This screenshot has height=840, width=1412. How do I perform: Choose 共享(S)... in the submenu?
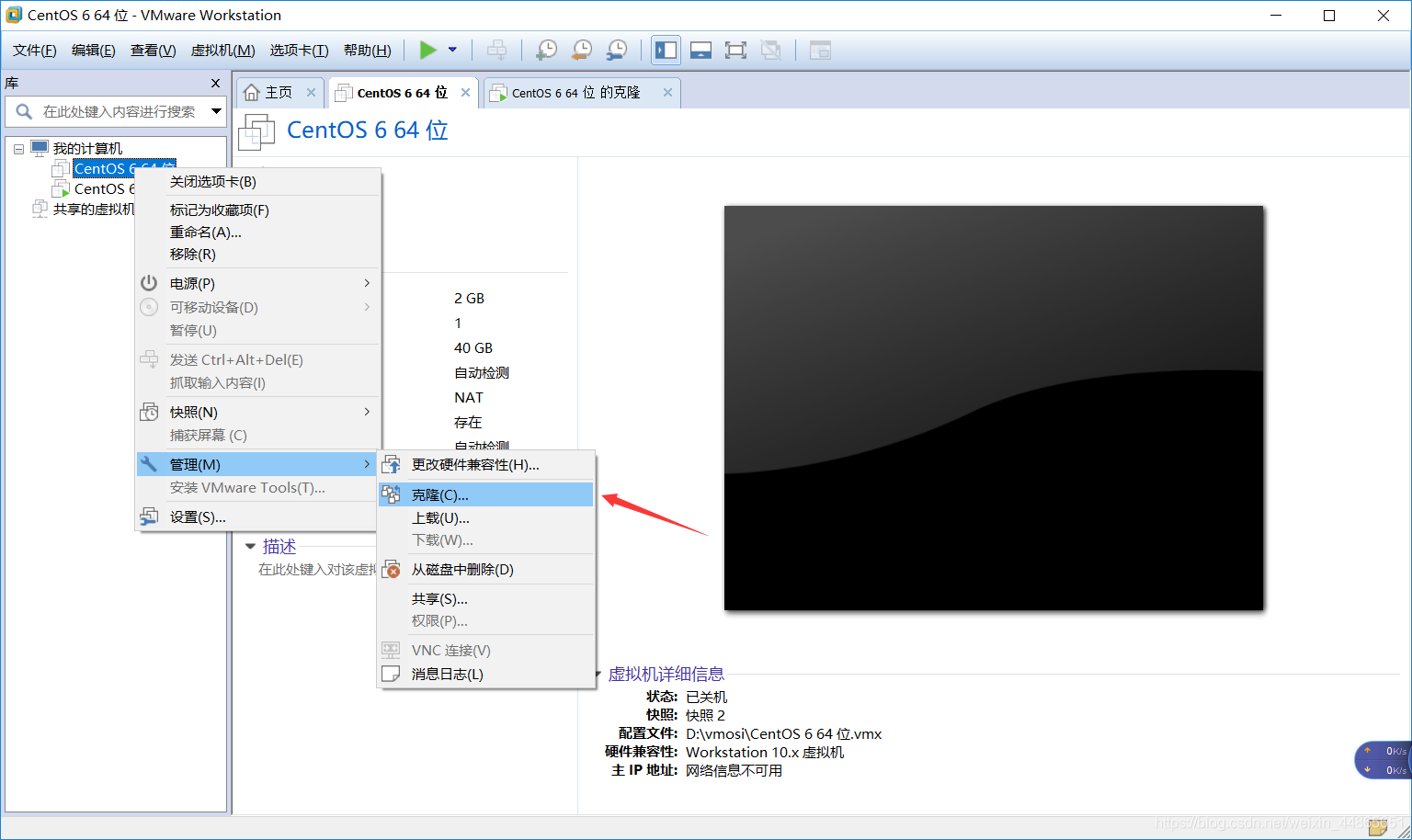[x=486, y=598]
